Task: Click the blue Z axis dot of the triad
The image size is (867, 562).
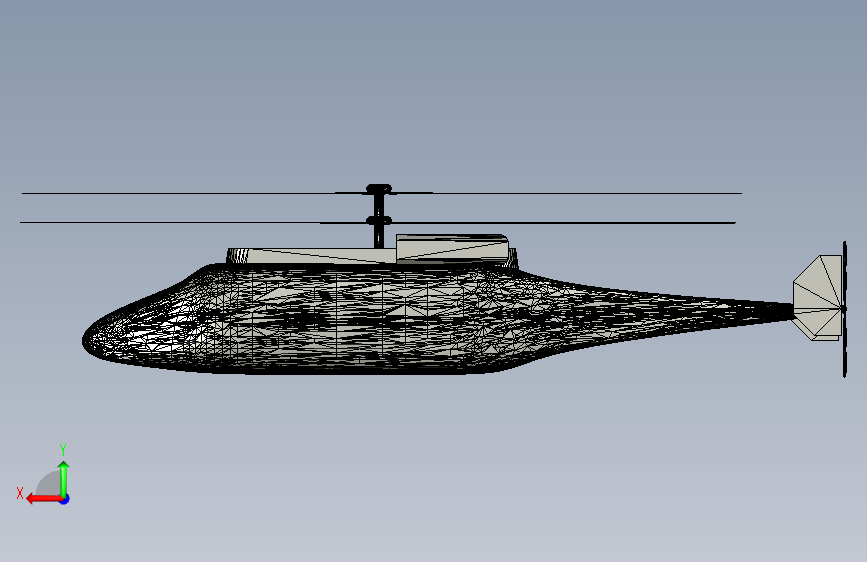Action: click(x=65, y=499)
